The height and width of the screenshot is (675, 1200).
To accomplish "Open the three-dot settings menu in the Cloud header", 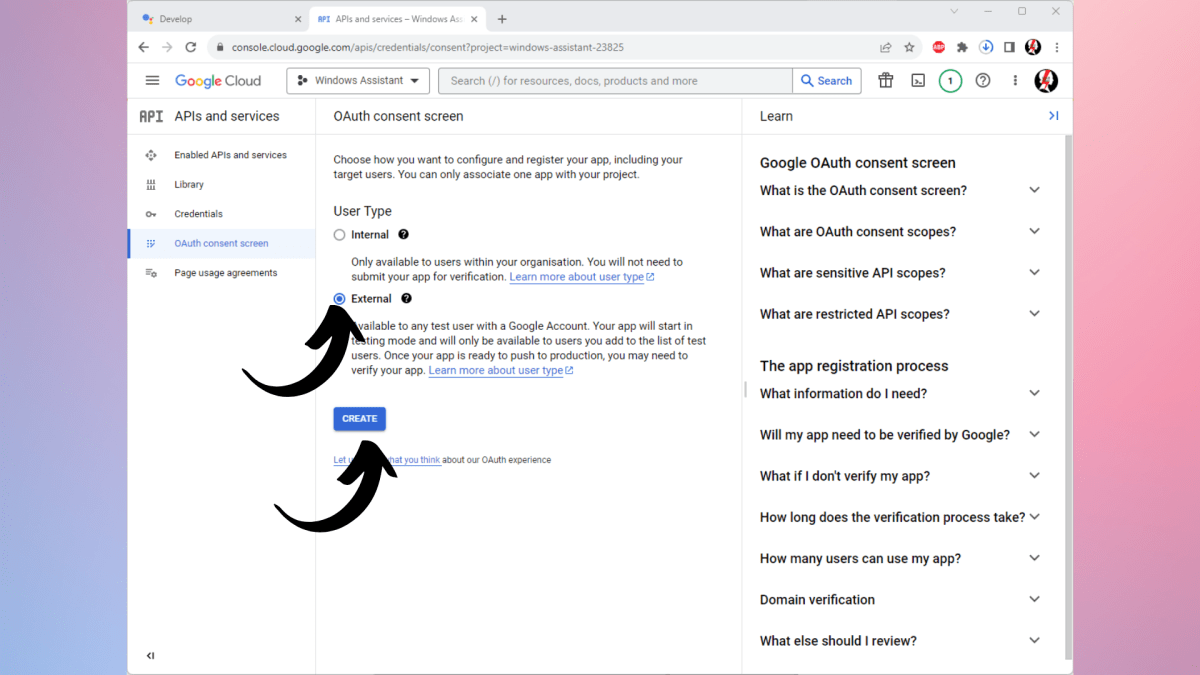I will [1015, 81].
